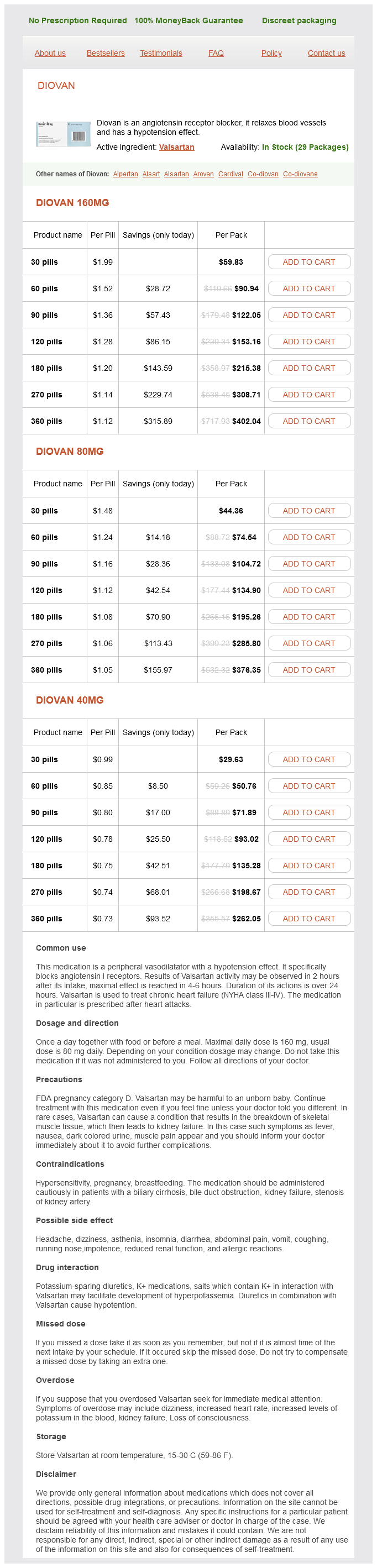Follow the Valsartan active ingredient link

177,148
